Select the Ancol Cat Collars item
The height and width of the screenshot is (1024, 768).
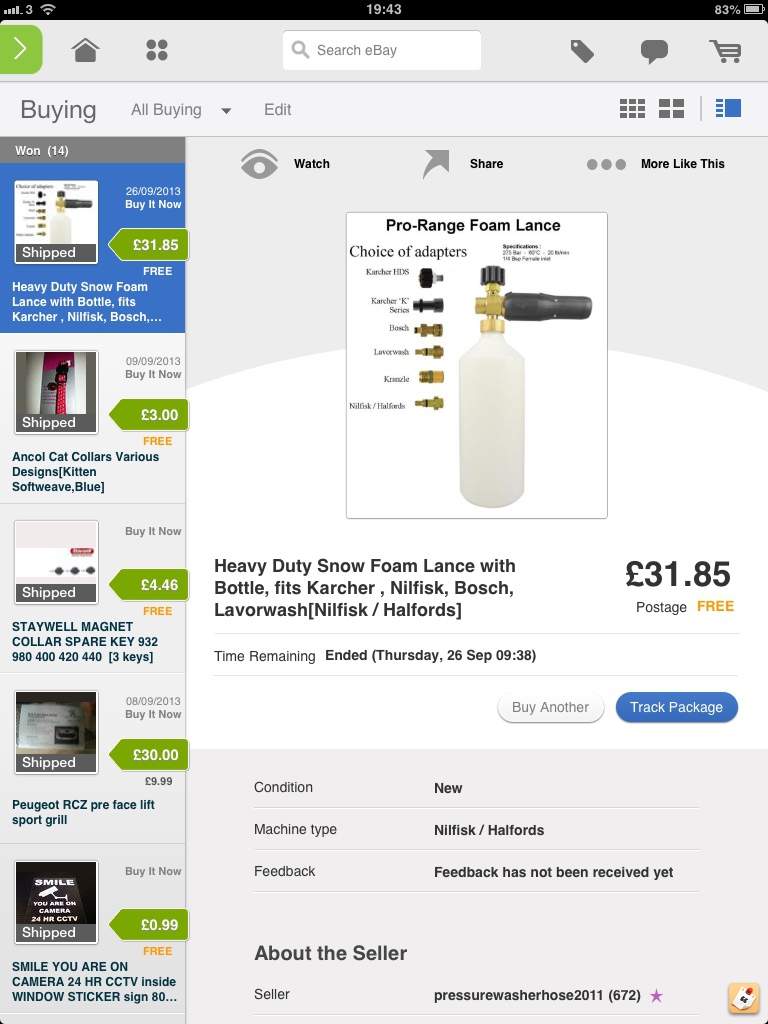(92, 420)
